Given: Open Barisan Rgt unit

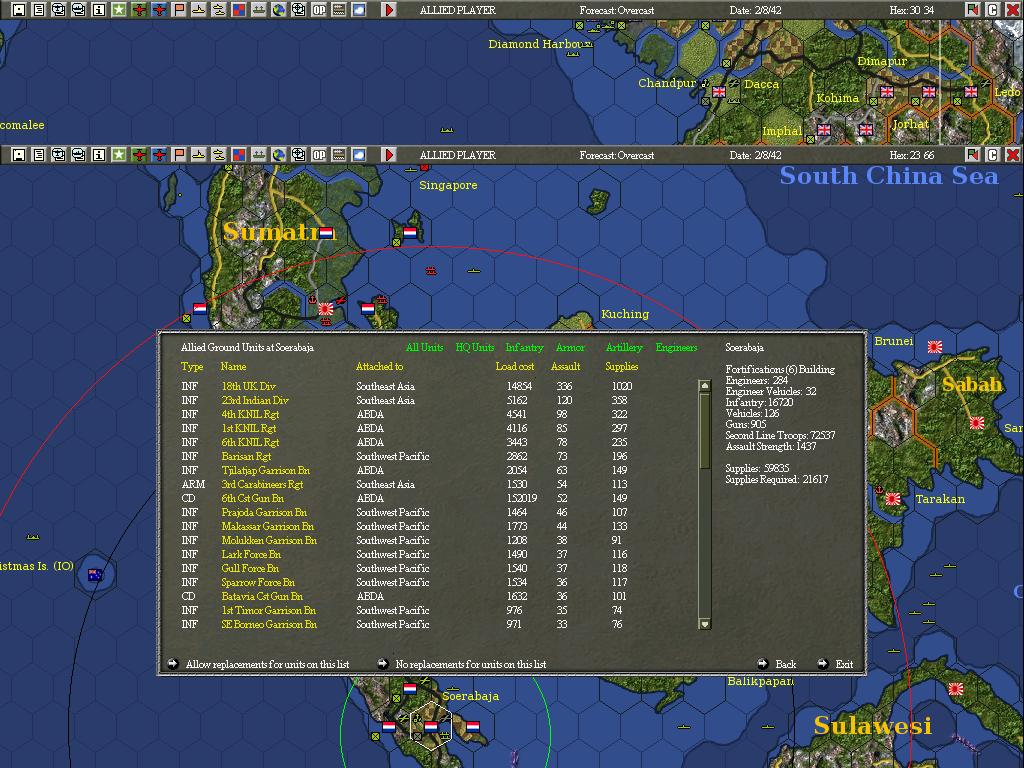Looking at the screenshot, I should pyautogui.click(x=246, y=456).
